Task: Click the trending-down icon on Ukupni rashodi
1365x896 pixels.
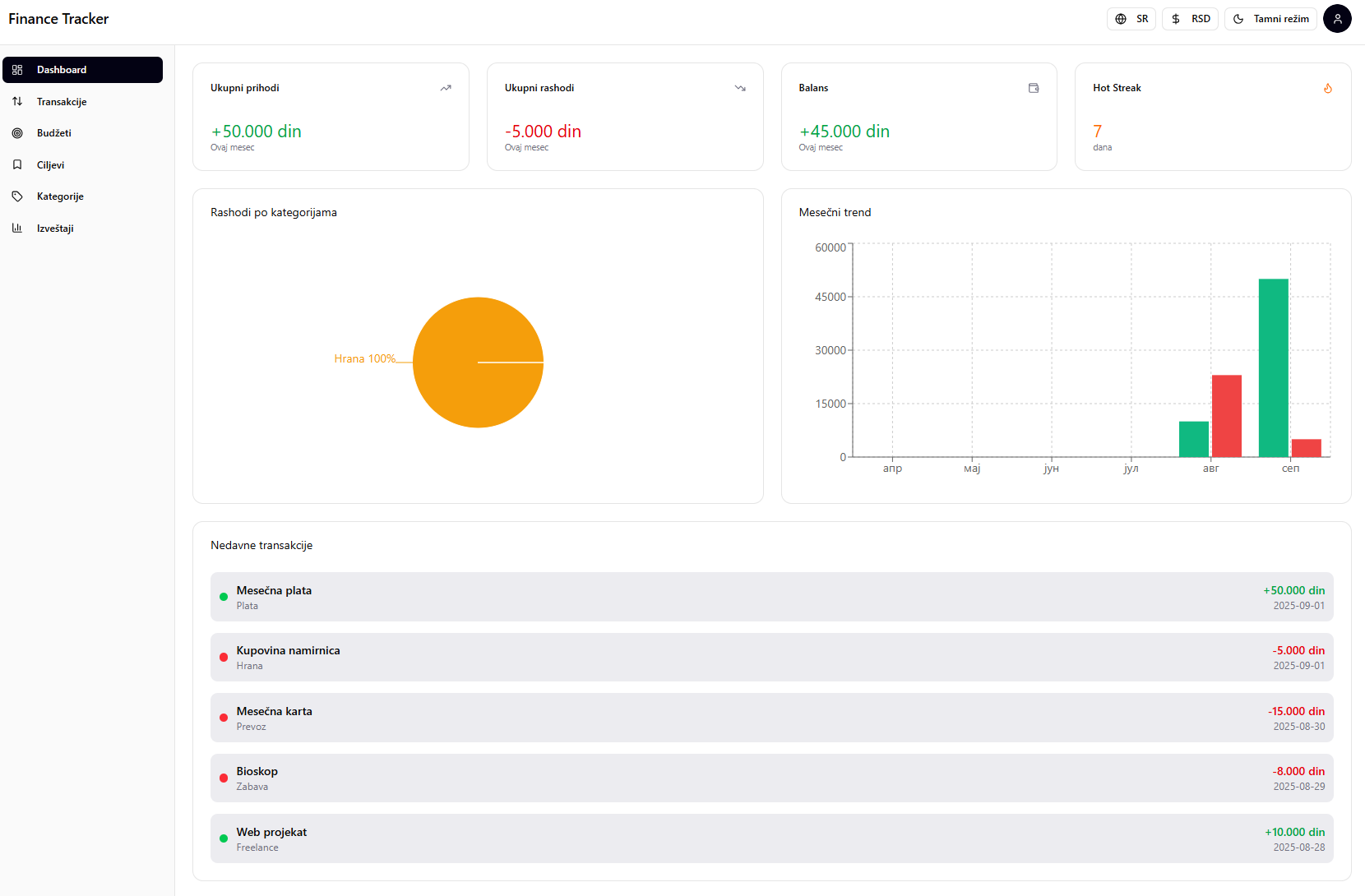Action: (740, 88)
